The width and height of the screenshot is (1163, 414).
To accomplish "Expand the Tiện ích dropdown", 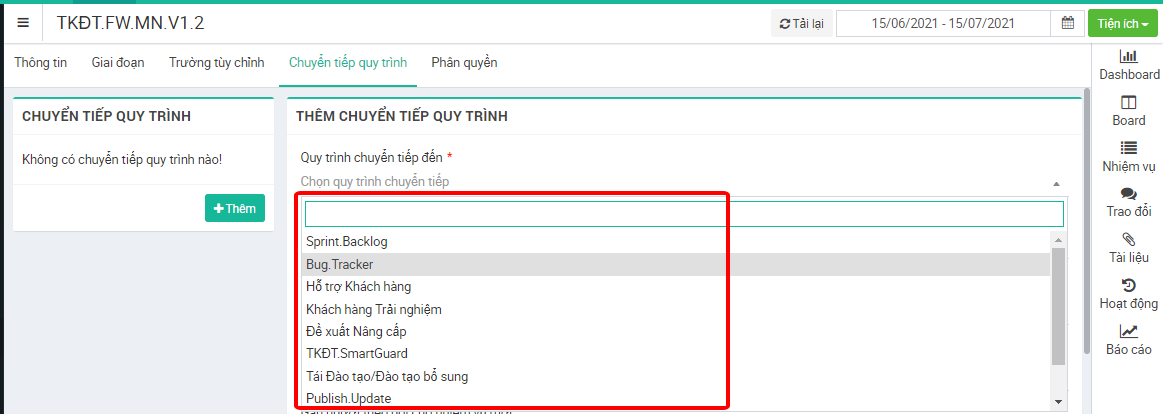I will [1121, 23].
